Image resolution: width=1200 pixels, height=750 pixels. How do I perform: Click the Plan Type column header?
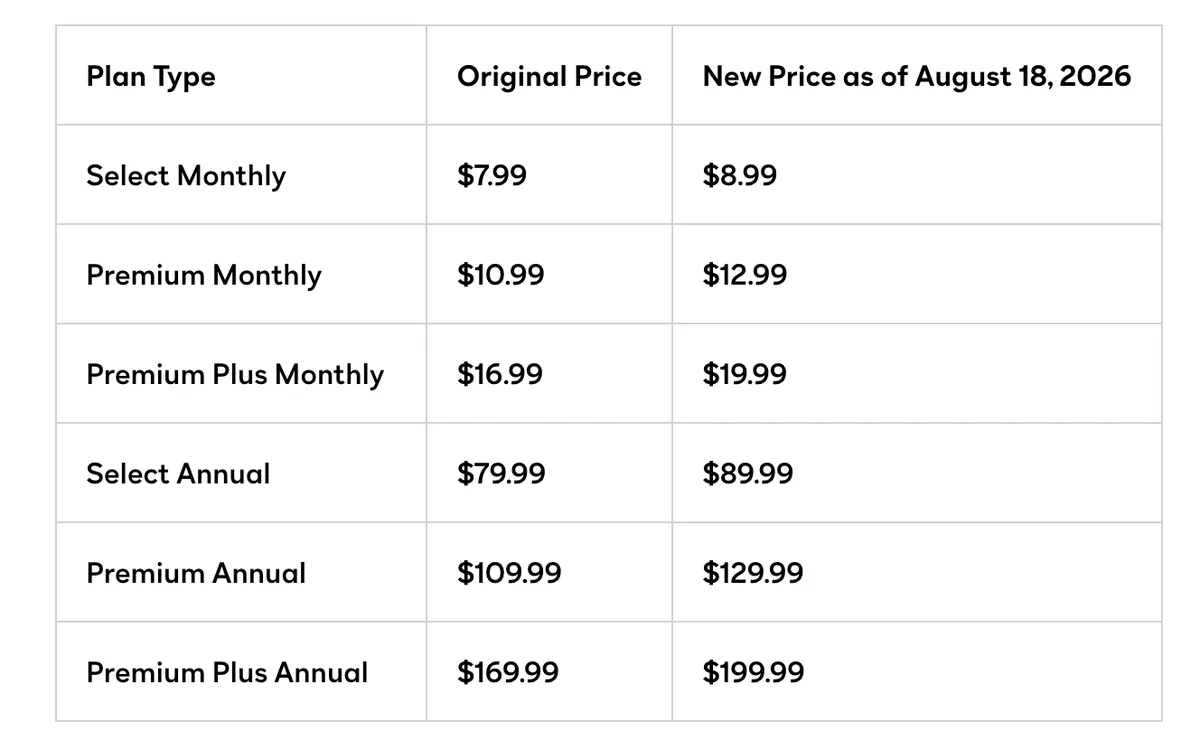click(151, 77)
